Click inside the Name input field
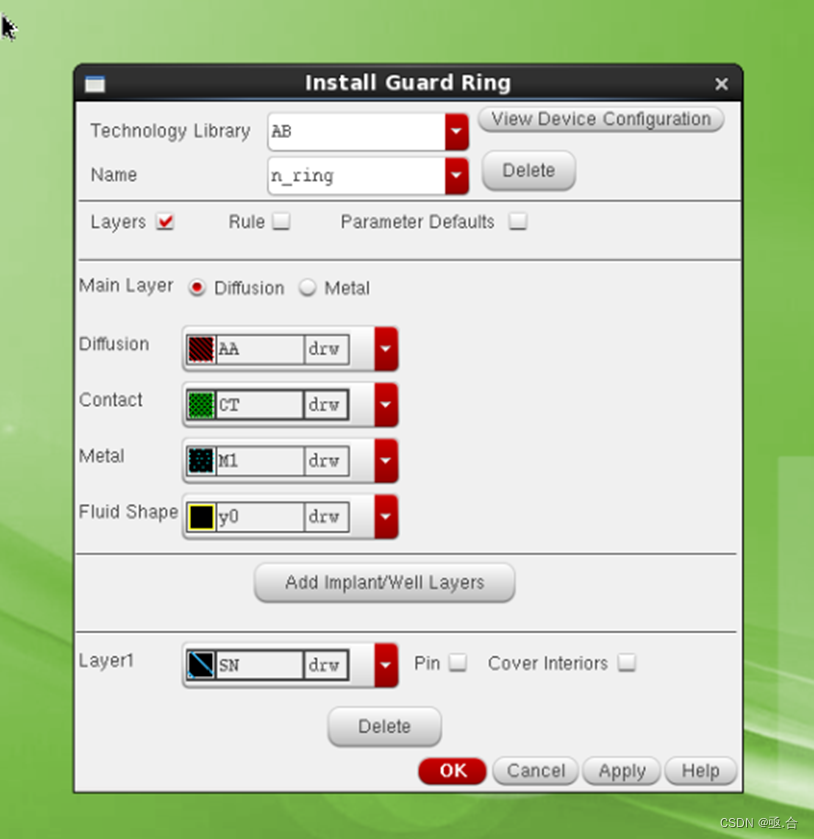Image resolution: width=814 pixels, height=839 pixels. point(350,174)
